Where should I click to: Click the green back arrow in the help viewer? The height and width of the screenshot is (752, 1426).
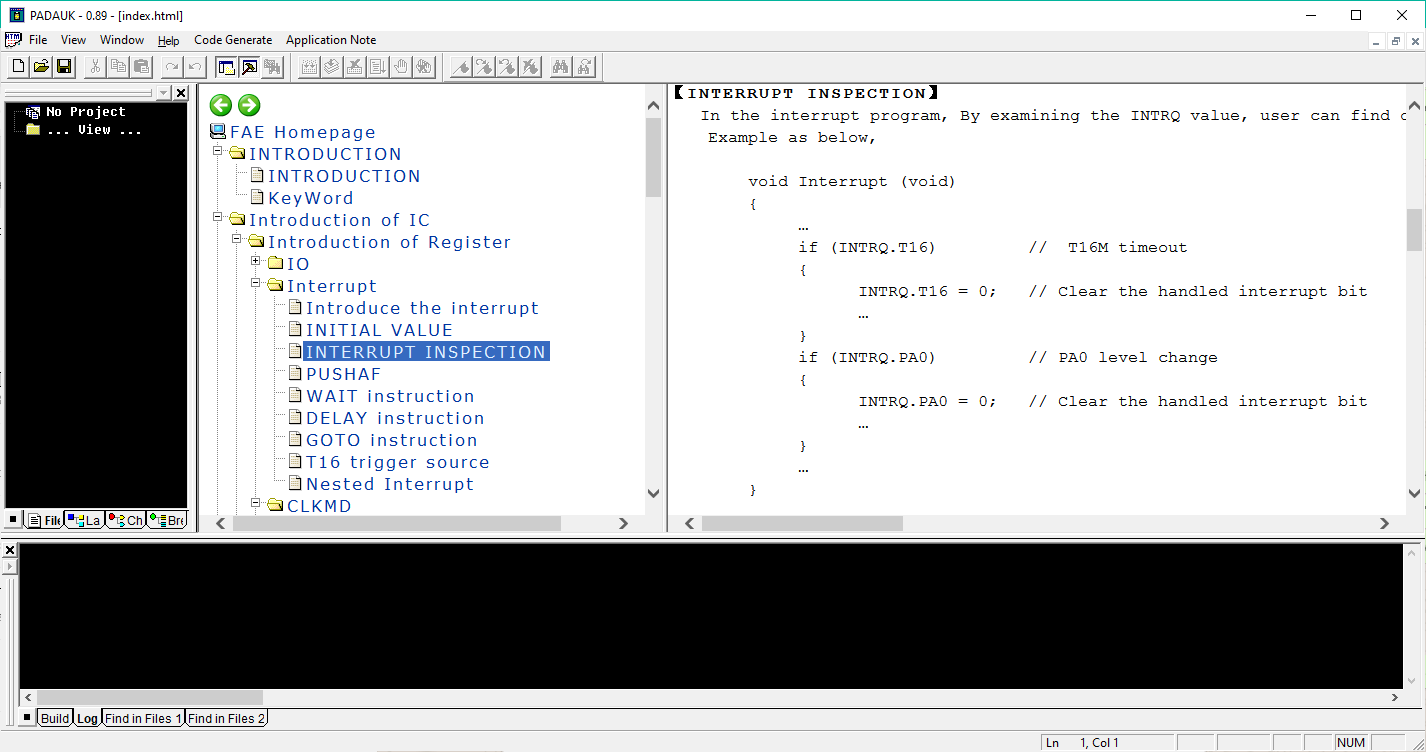pyautogui.click(x=220, y=105)
